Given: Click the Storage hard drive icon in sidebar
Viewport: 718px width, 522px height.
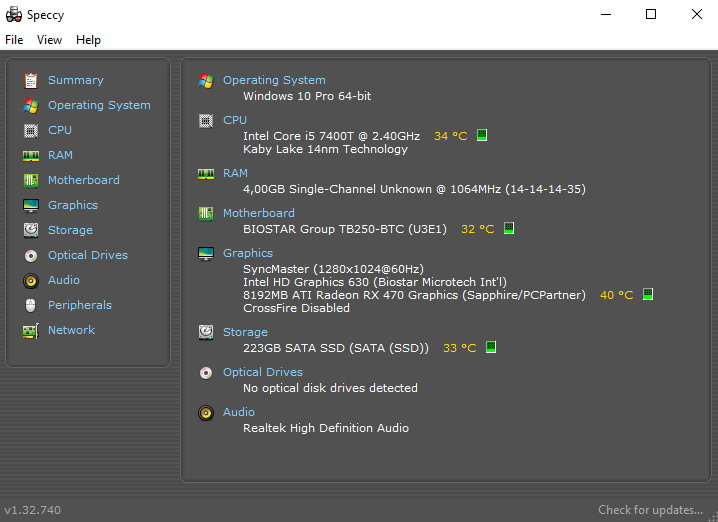Looking at the screenshot, I should tap(31, 230).
